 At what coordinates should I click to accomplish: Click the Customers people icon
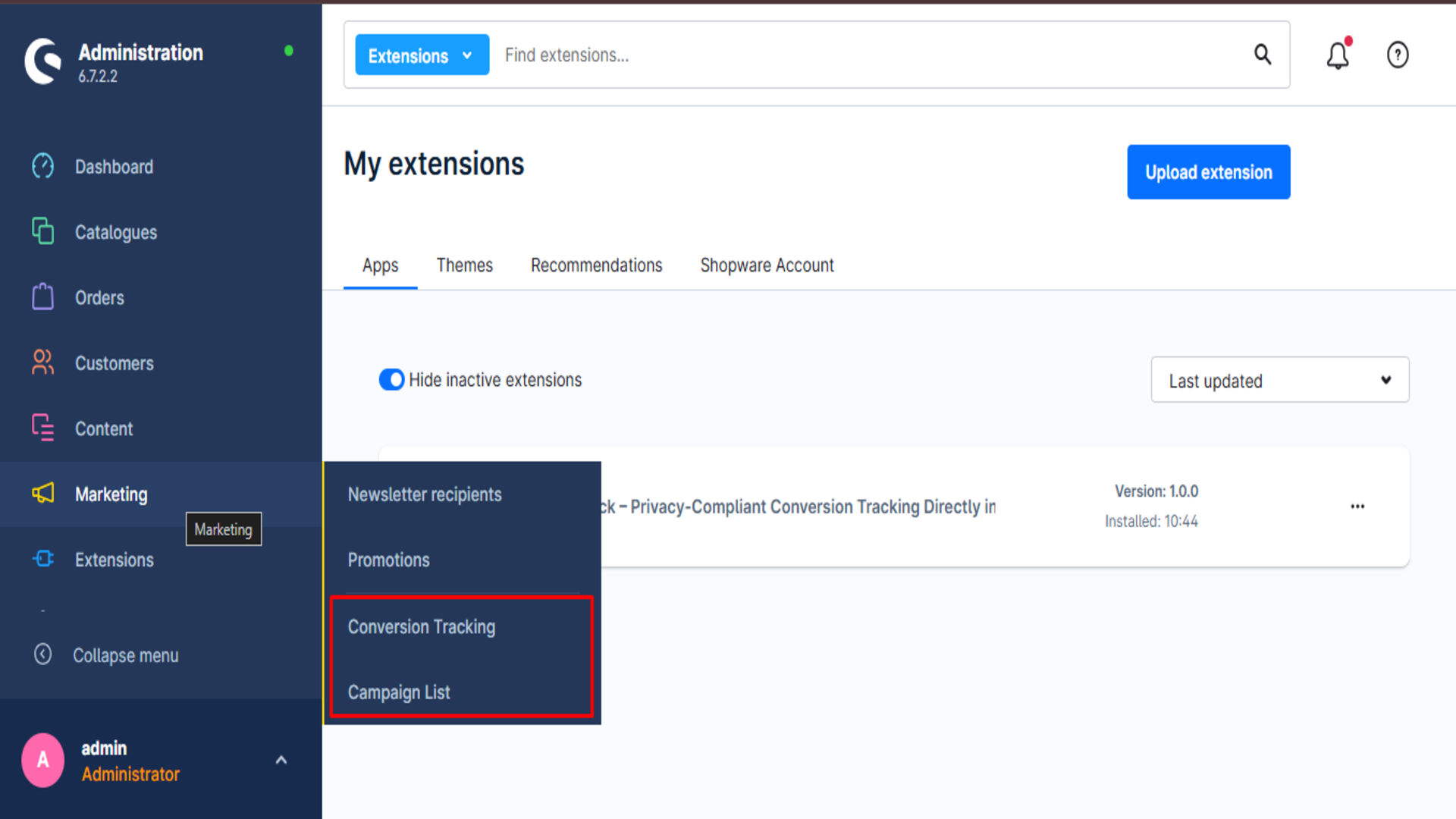[43, 362]
